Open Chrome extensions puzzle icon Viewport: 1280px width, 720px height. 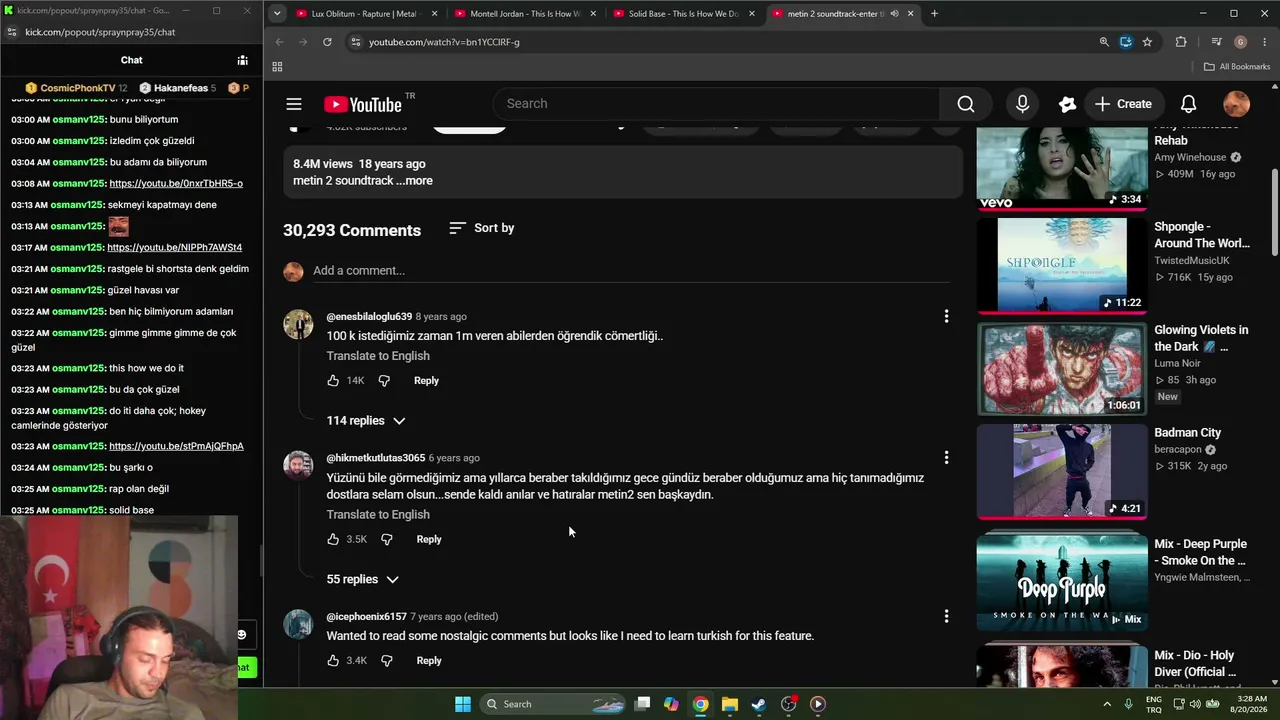tap(1181, 42)
